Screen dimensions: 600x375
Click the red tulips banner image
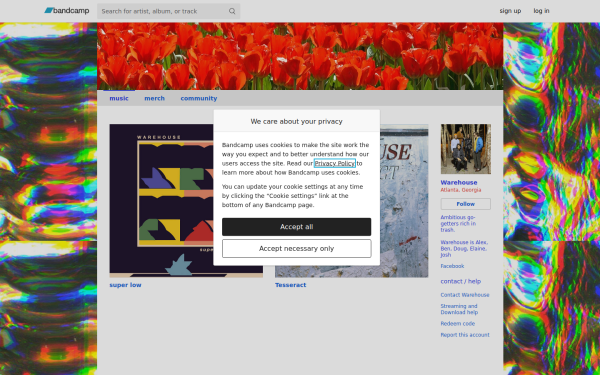(x=300, y=56)
